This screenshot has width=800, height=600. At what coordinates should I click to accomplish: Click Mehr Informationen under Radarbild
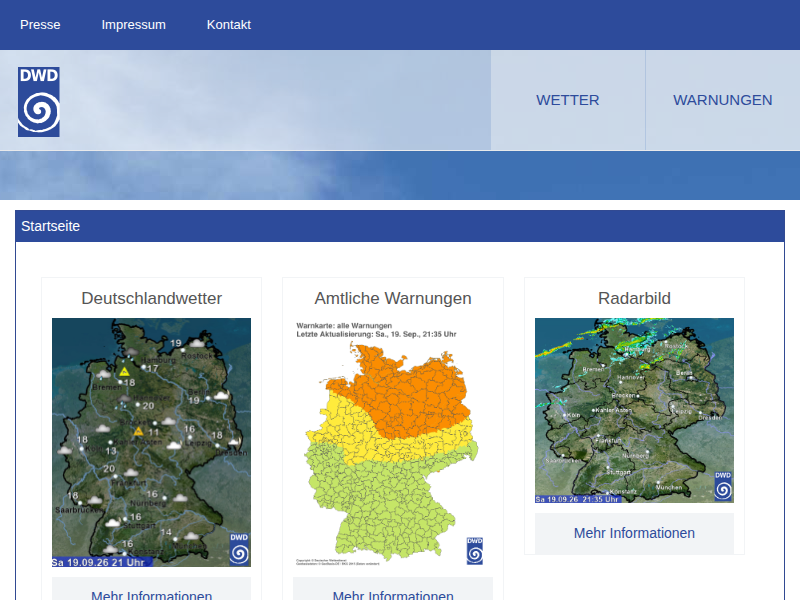[634, 533]
